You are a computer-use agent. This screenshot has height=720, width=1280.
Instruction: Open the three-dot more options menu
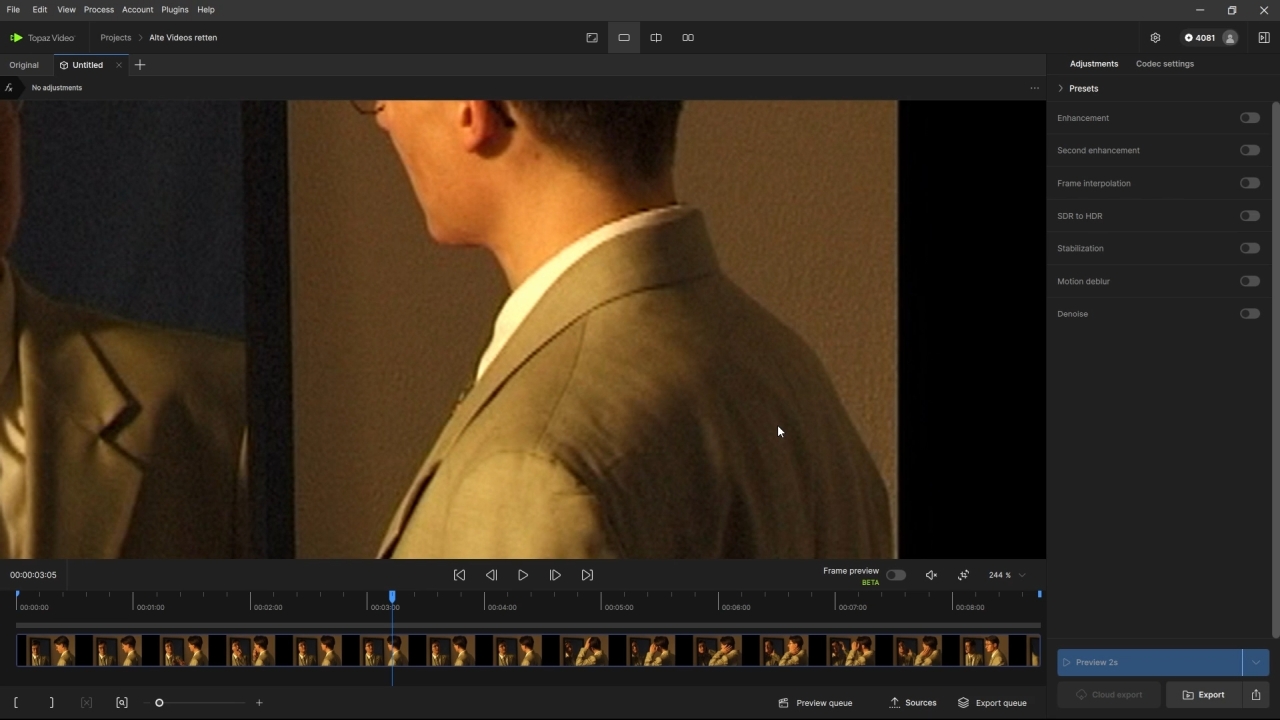[x=1035, y=88]
